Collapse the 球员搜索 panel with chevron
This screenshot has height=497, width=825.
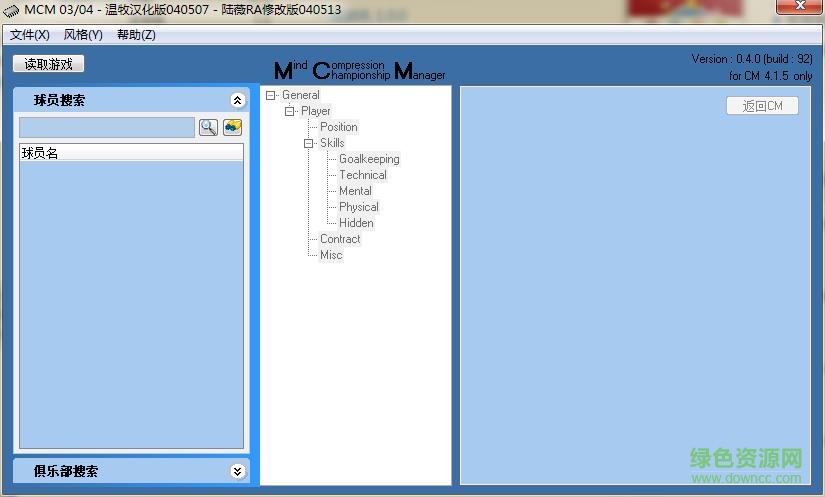coord(237,100)
